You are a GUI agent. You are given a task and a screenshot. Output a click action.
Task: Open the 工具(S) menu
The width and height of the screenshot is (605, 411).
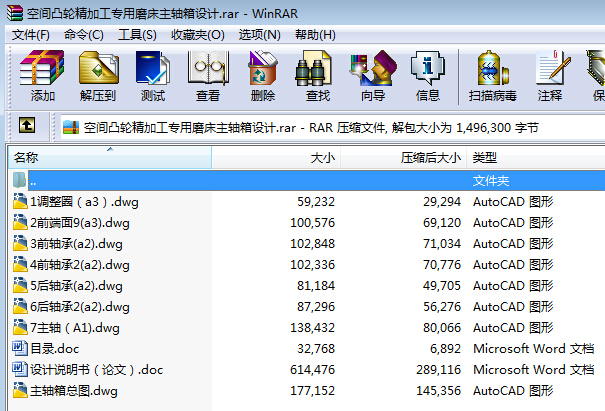pos(137,35)
